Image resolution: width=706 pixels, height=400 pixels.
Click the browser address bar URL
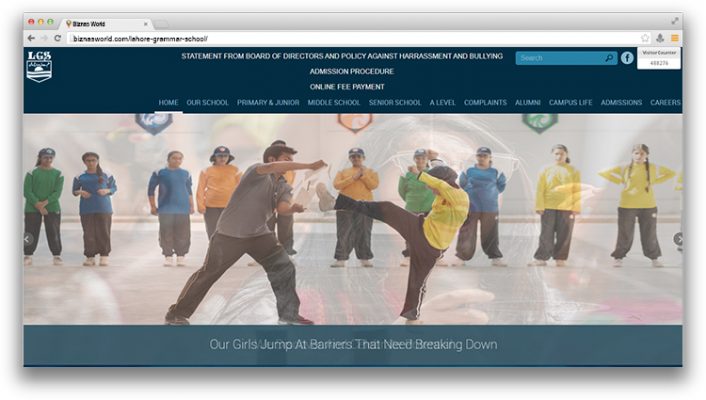(x=300, y=38)
